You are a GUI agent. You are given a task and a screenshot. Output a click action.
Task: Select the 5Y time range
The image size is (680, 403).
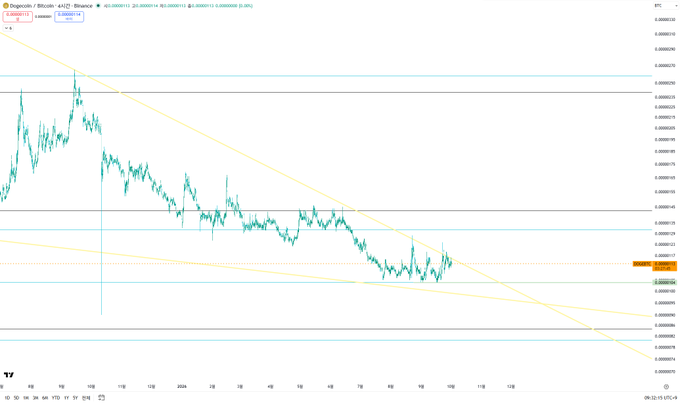tap(75, 398)
